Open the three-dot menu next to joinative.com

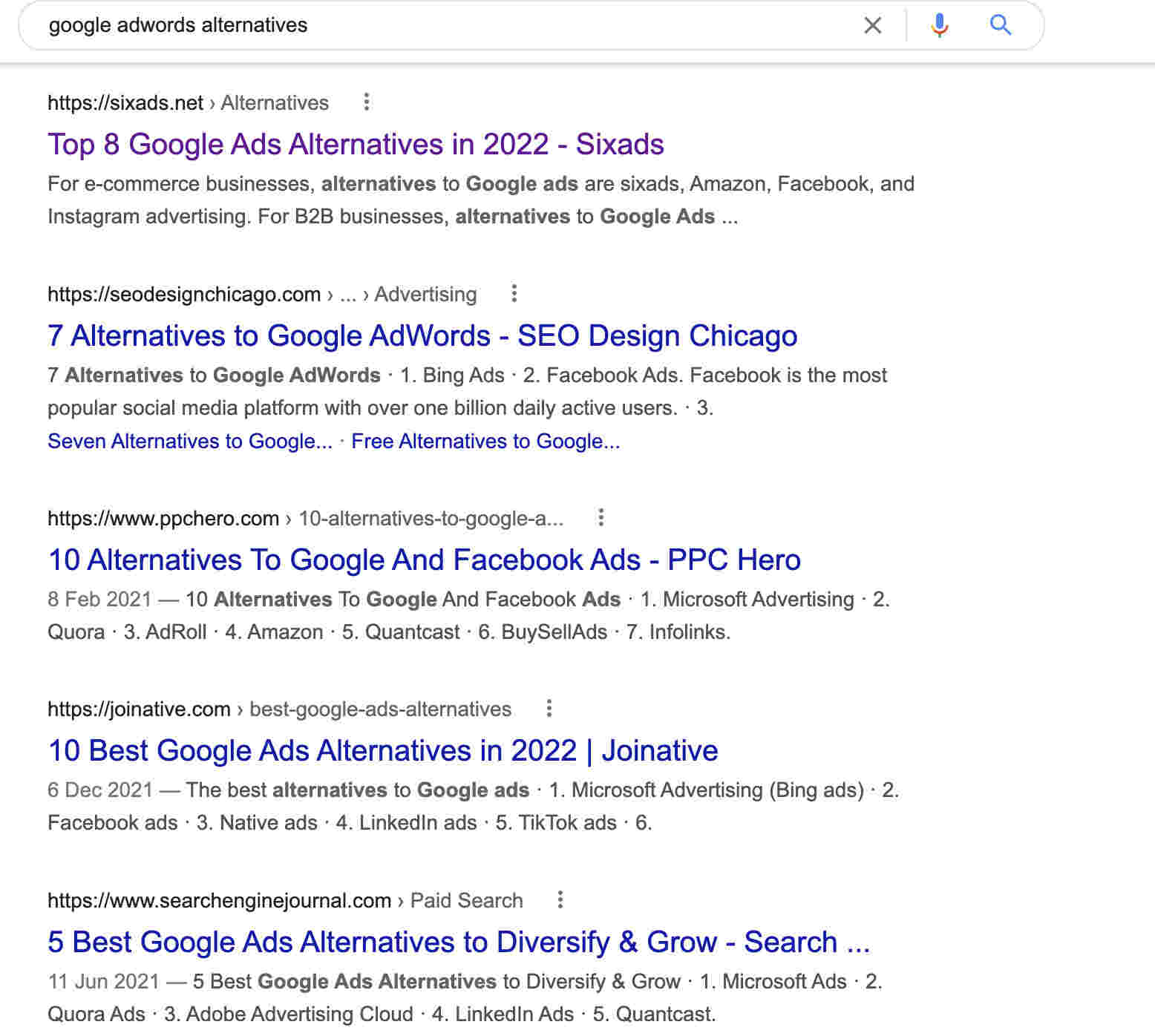[x=549, y=709]
